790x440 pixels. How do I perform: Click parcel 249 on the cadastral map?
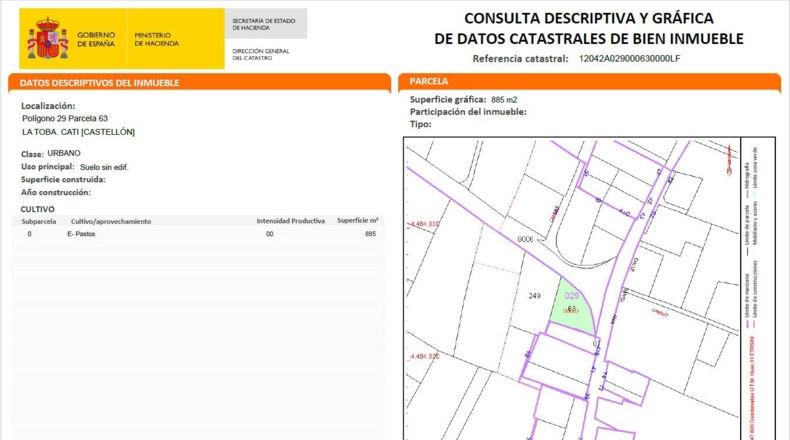tap(535, 296)
